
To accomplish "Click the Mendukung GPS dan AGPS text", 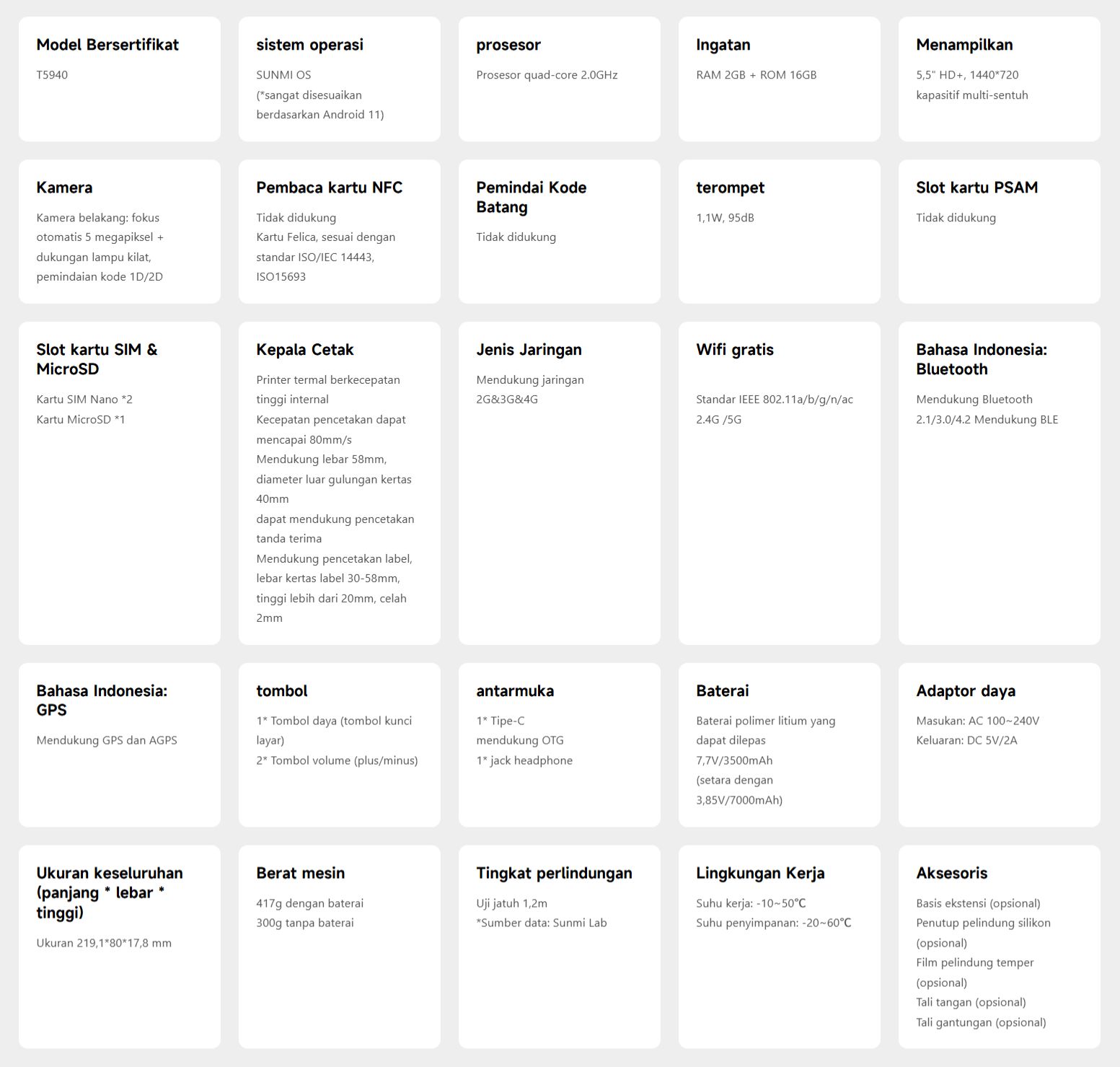I will [107, 740].
